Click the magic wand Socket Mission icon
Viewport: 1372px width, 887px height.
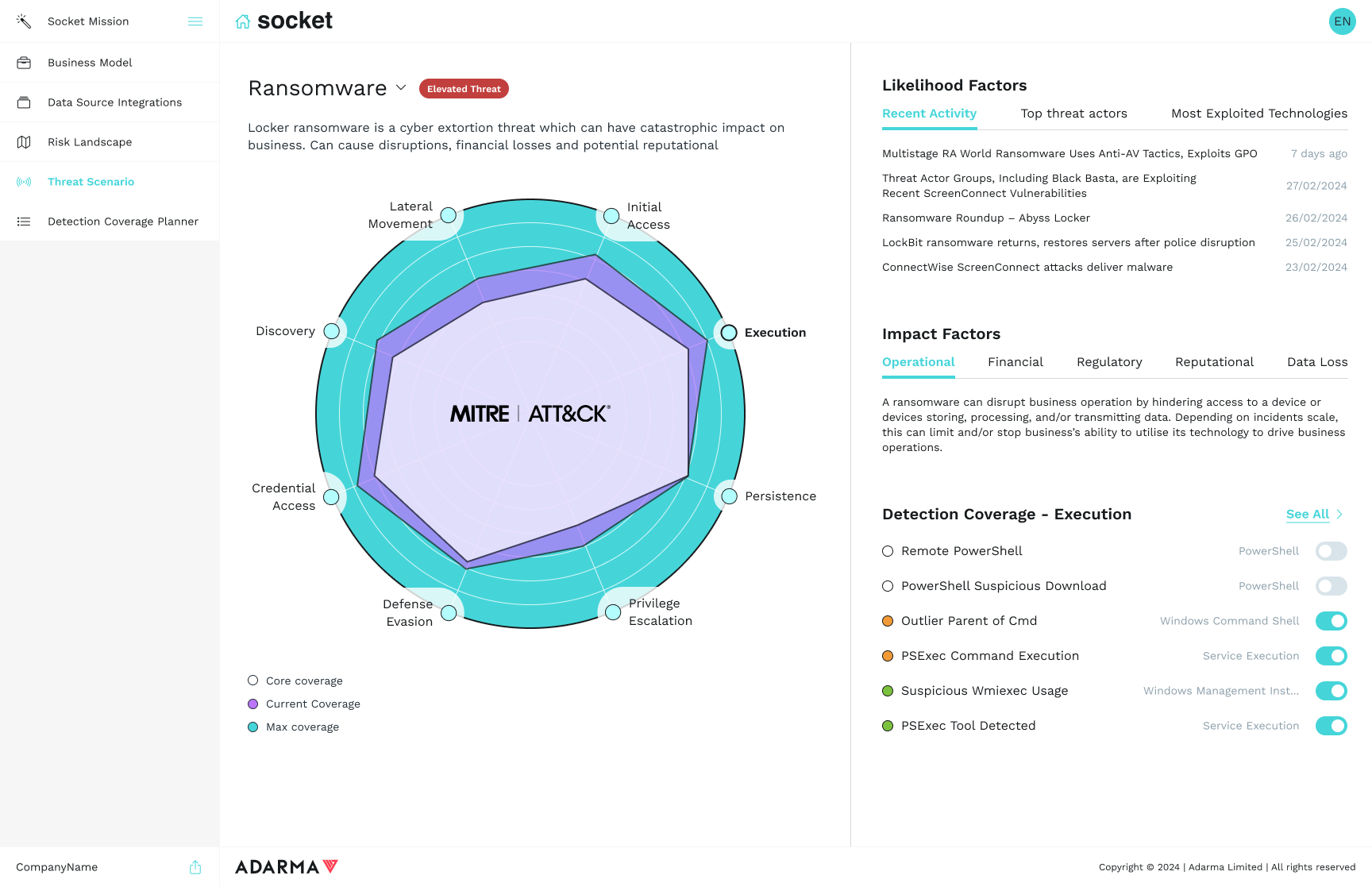pos(24,21)
